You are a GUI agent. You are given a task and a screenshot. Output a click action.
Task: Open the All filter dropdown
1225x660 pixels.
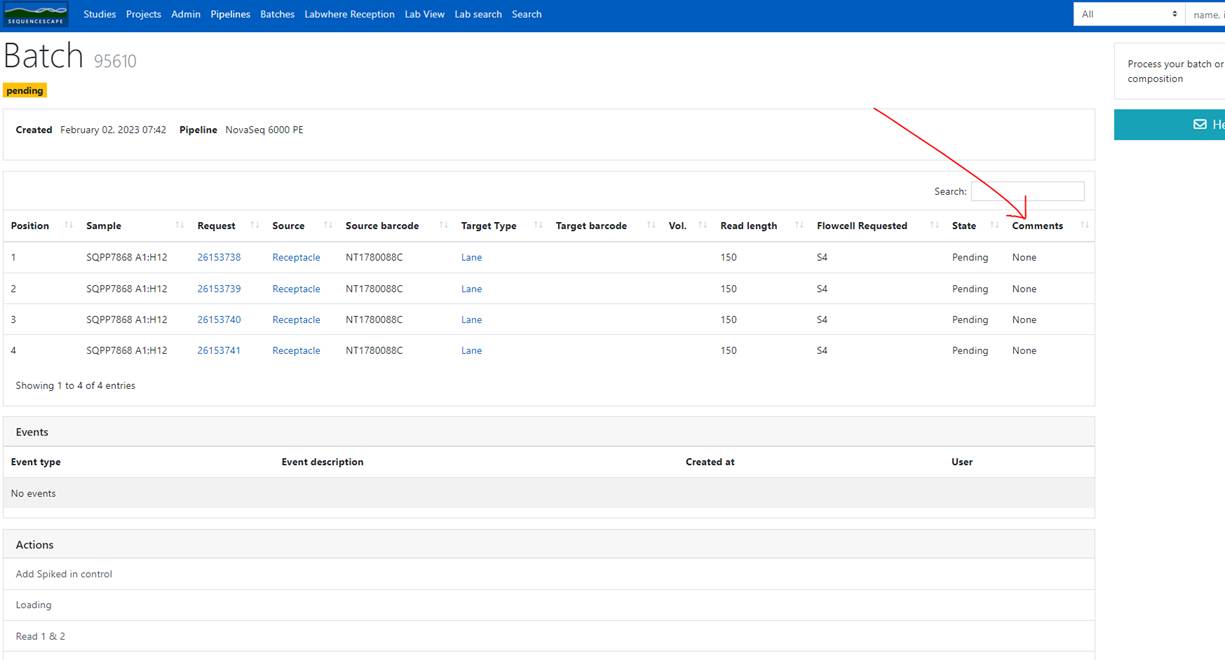click(1128, 14)
